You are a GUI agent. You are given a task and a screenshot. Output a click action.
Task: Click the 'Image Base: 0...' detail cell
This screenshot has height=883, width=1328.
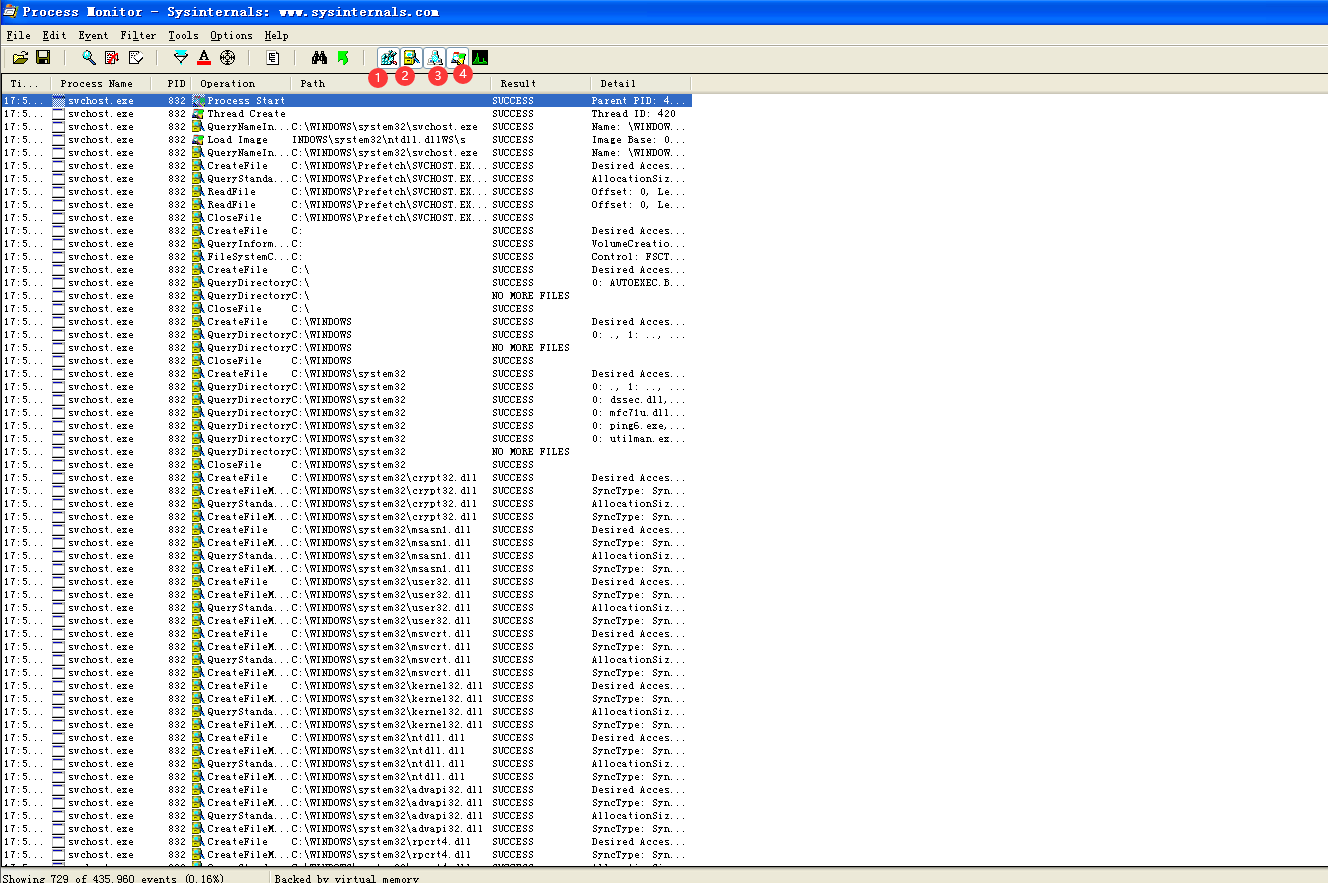pos(639,140)
